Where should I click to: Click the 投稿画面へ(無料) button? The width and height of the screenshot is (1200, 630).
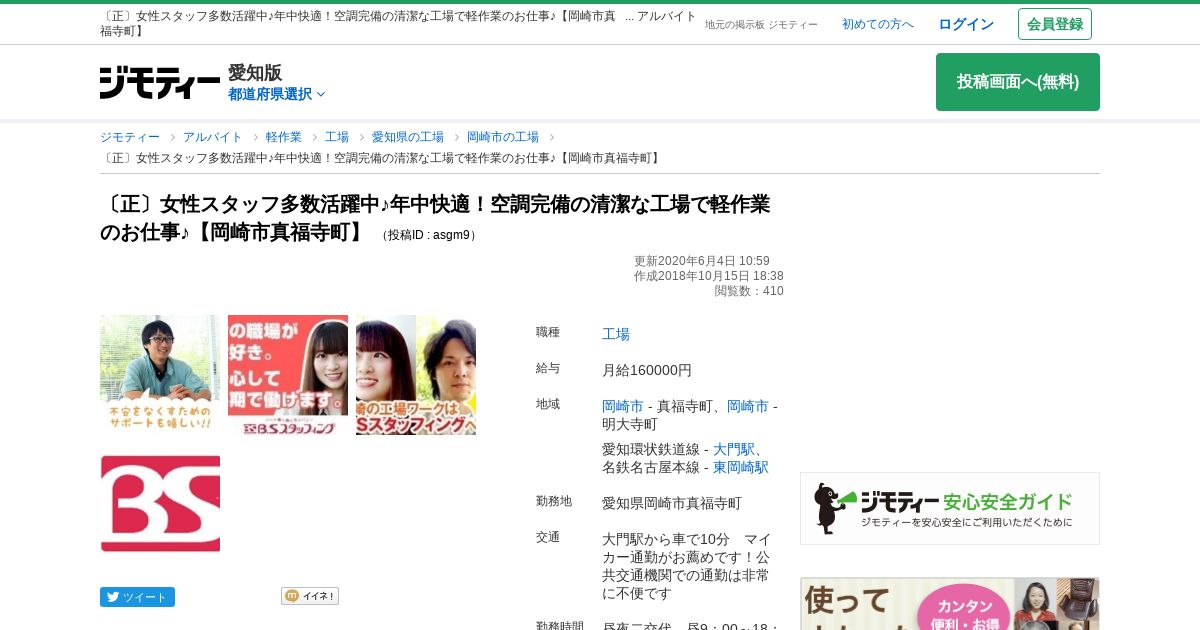tap(1018, 82)
